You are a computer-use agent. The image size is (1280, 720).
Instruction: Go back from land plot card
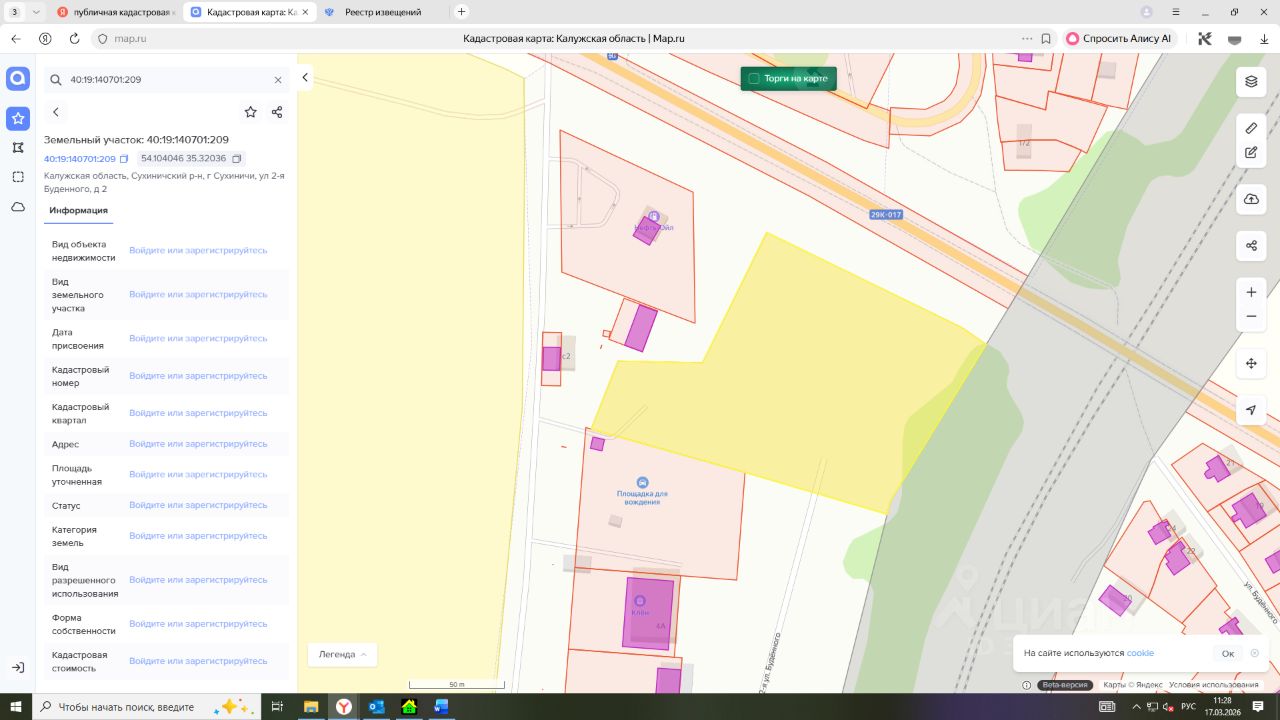tap(56, 112)
